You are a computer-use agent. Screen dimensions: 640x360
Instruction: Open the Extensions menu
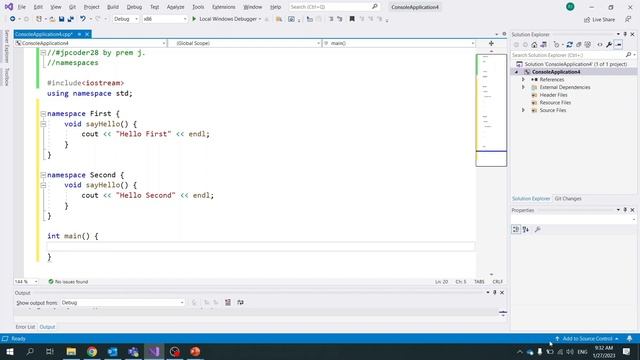click(x=224, y=7)
